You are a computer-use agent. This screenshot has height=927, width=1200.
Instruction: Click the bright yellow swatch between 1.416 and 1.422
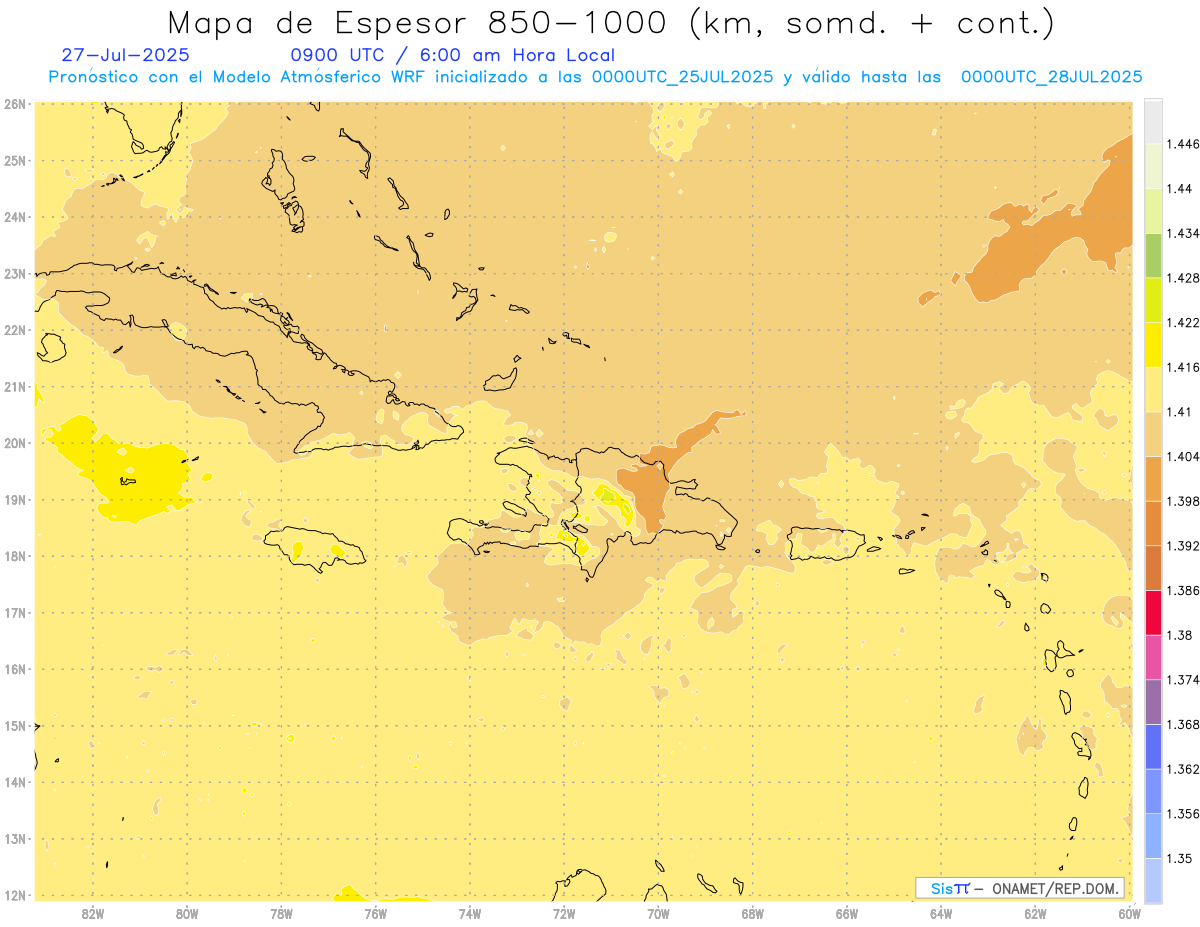[x=1153, y=344]
